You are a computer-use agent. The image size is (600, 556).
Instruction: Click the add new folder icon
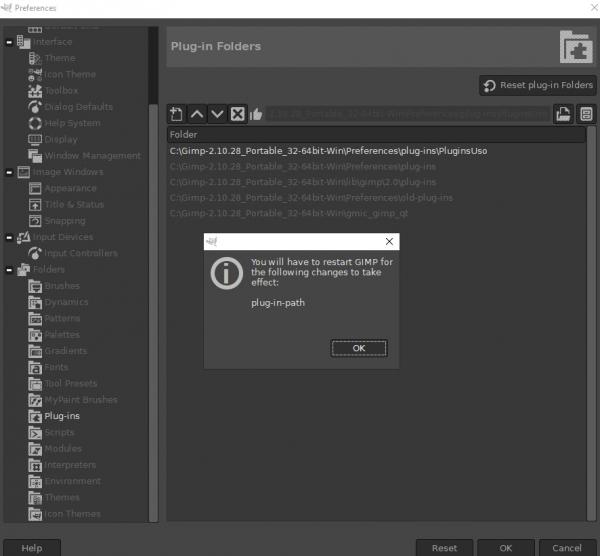176,114
